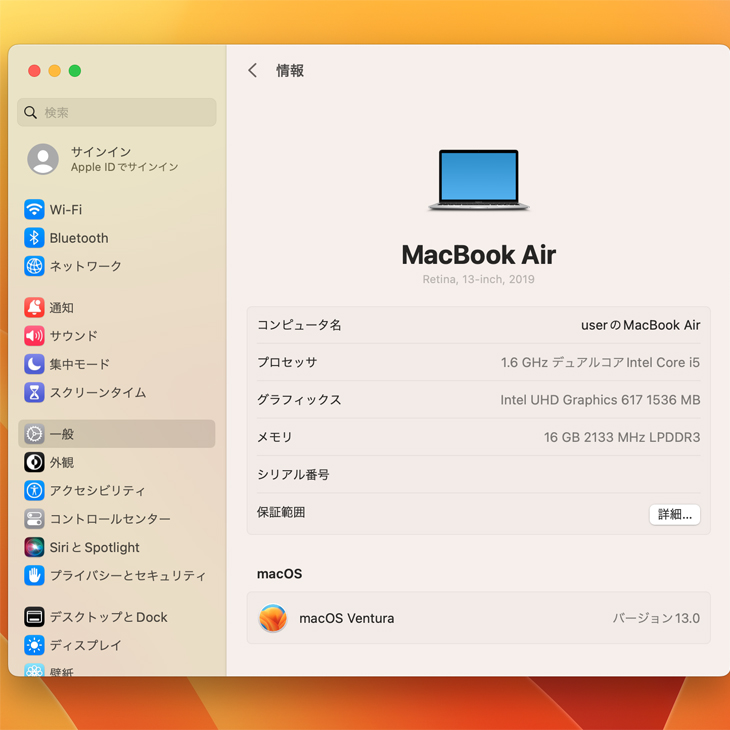The height and width of the screenshot is (730, 730).
Task: Click the 情報 page title
Action: 290,71
